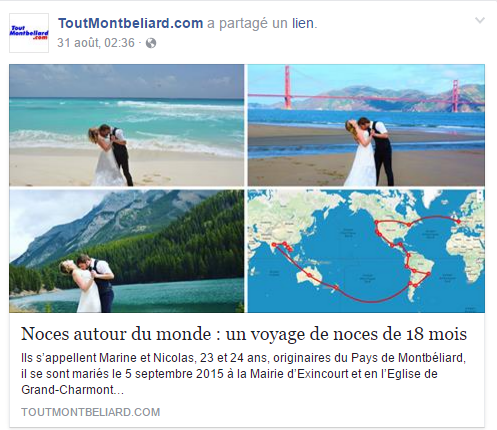The width and height of the screenshot is (497, 430).
Task: Open the ToutMontbeliard.com page name link
Action: pos(131,23)
